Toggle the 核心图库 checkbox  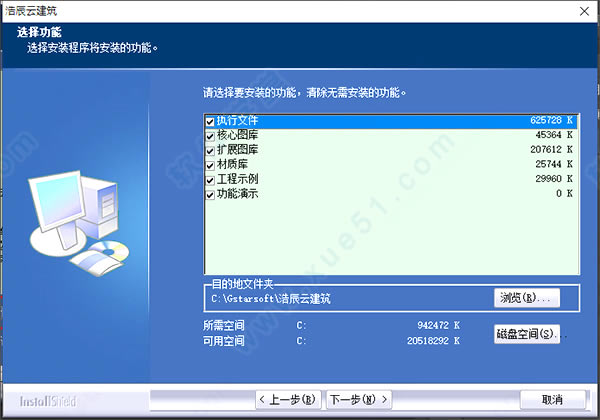coord(210,136)
